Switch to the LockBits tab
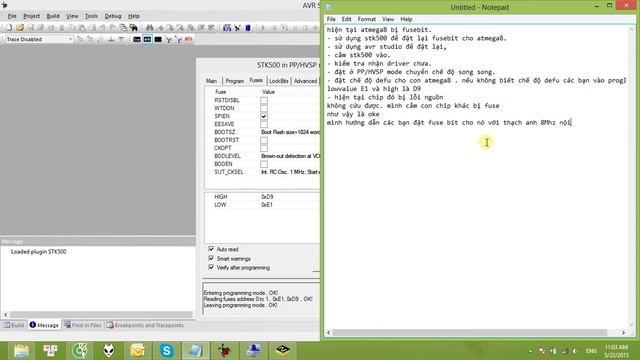The image size is (640, 360). pyautogui.click(x=279, y=81)
